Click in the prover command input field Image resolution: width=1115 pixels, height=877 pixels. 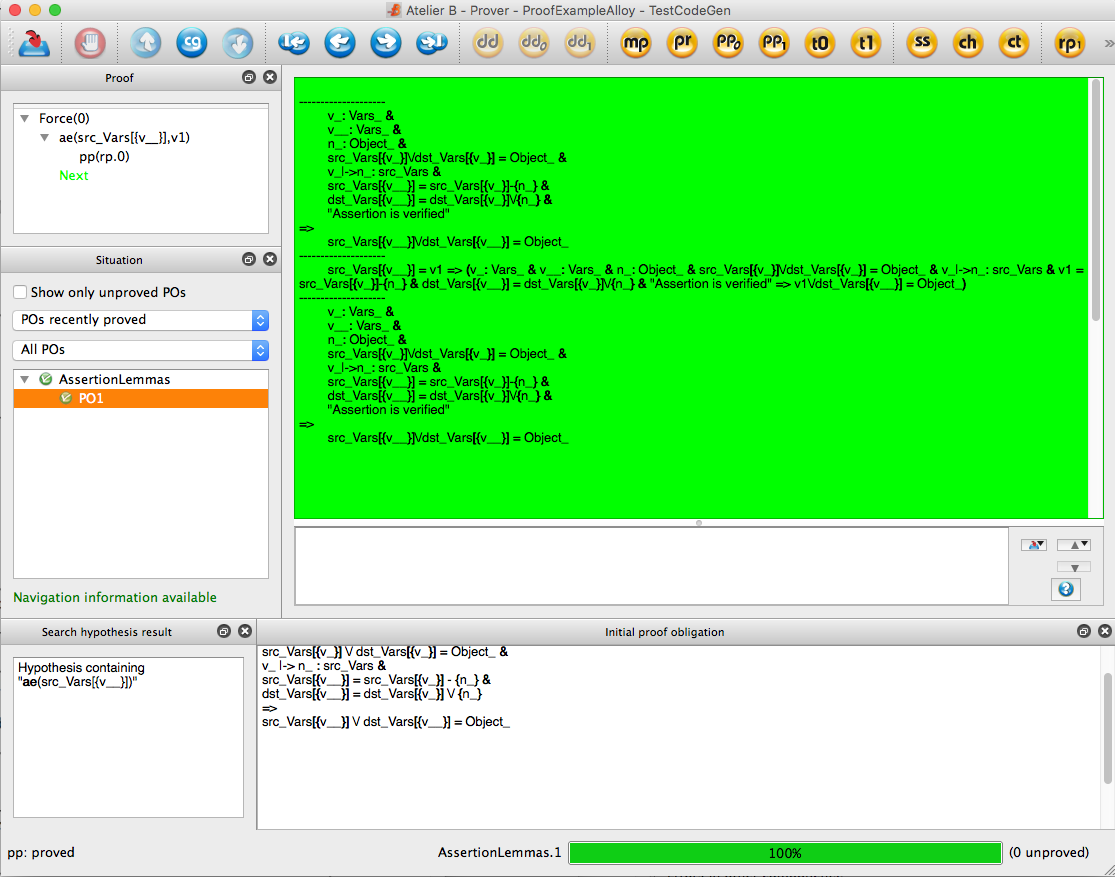[650, 565]
